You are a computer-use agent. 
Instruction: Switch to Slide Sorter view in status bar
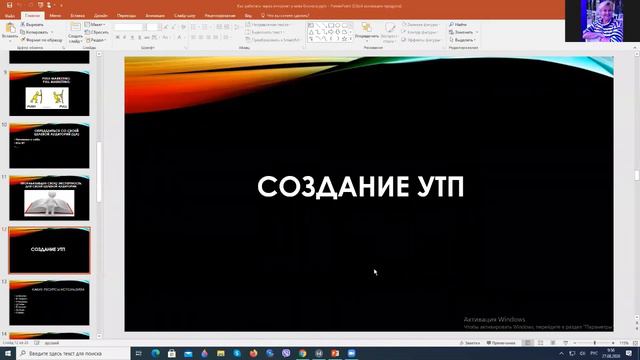(540, 343)
